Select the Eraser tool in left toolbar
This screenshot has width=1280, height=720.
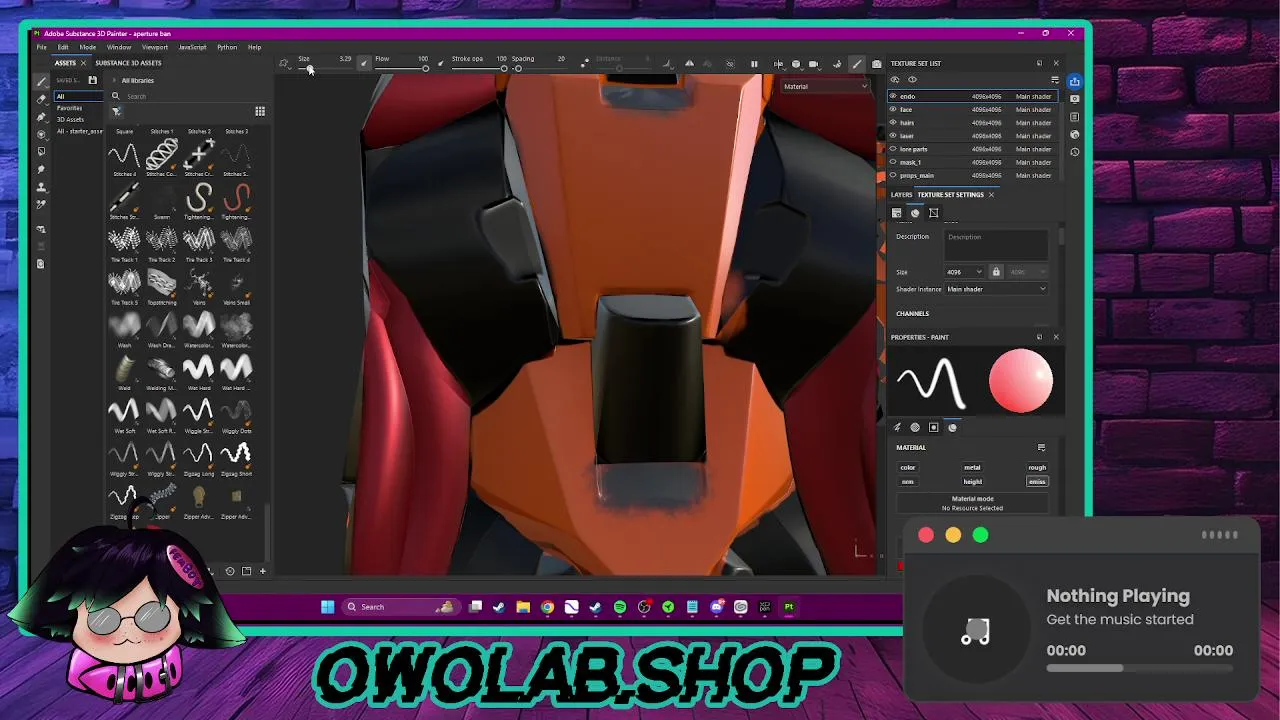(41, 99)
